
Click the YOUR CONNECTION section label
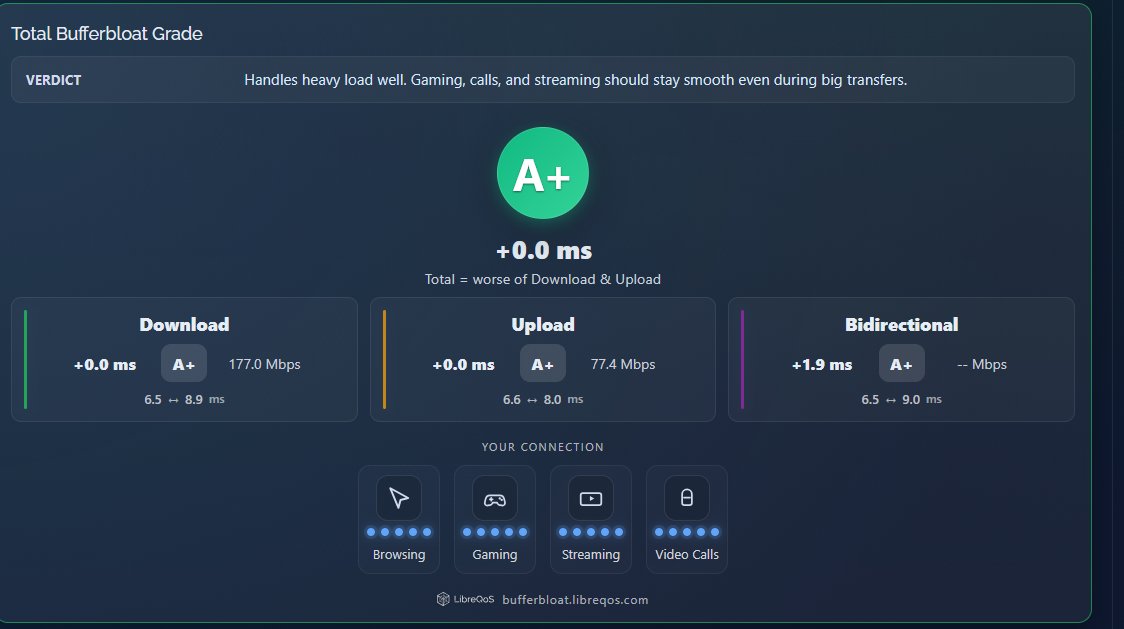pos(543,447)
